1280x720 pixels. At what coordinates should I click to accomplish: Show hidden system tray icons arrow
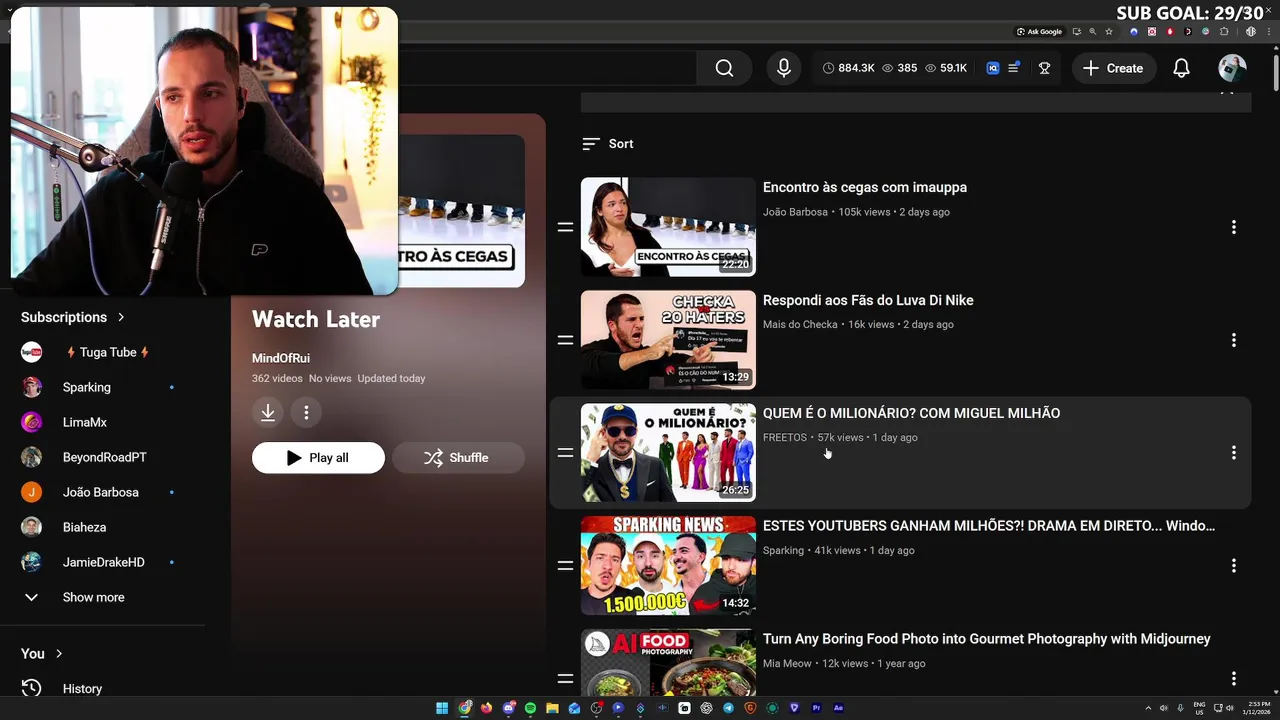click(x=1148, y=708)
